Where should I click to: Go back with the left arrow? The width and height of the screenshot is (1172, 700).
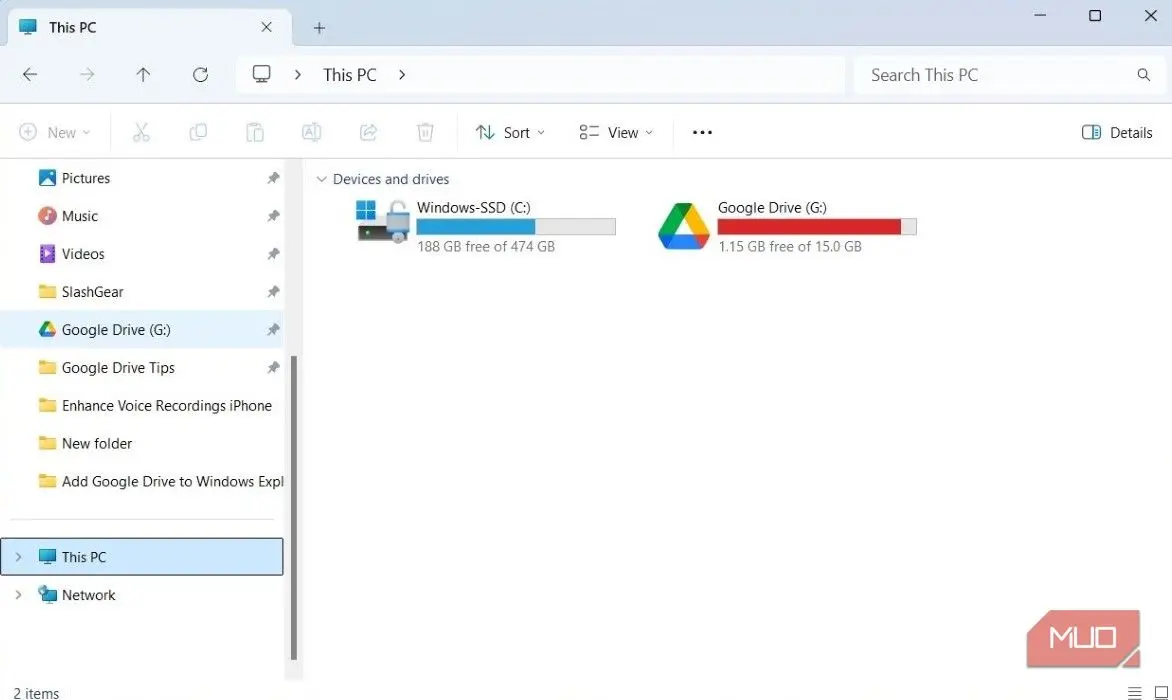click(30, 74)
